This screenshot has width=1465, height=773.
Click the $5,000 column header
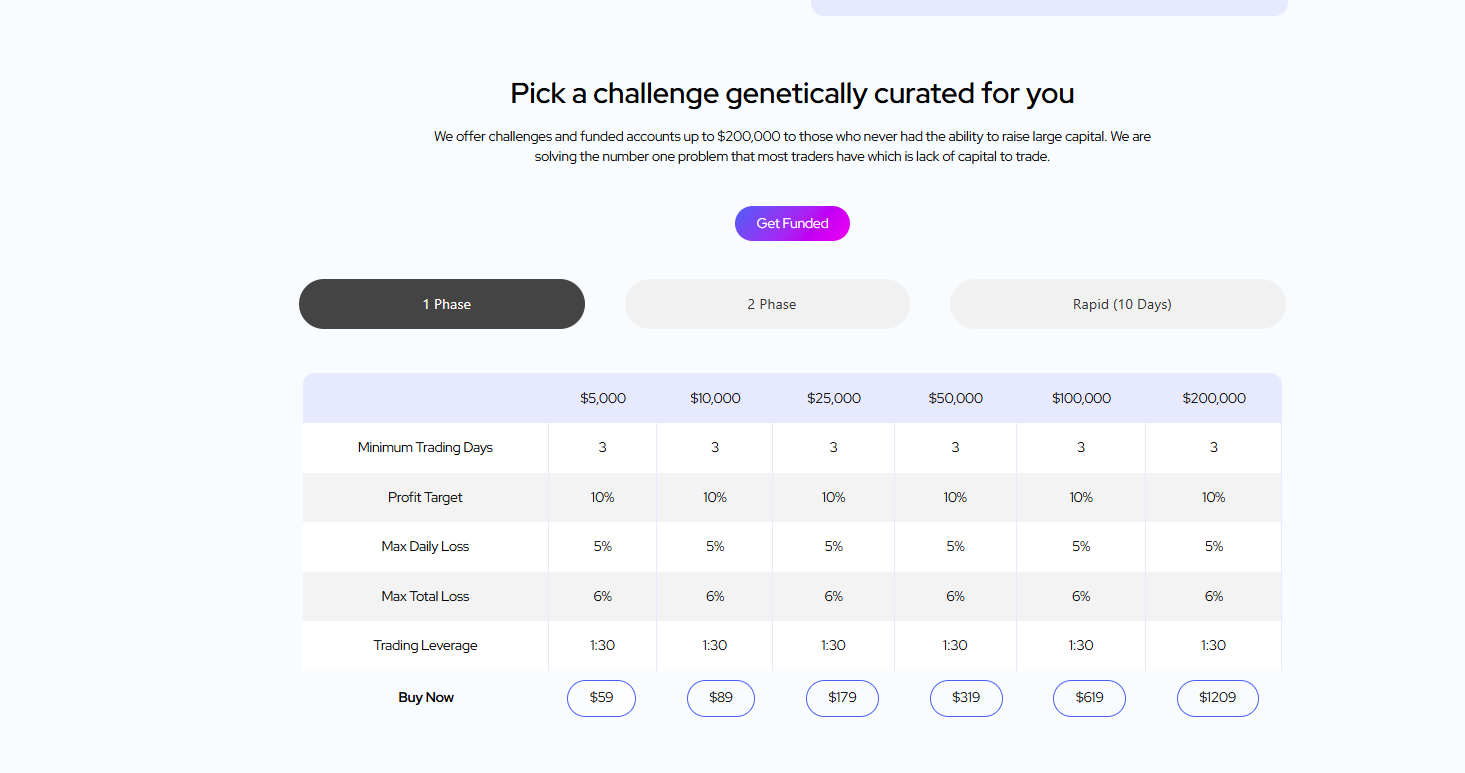click(603, 398)
